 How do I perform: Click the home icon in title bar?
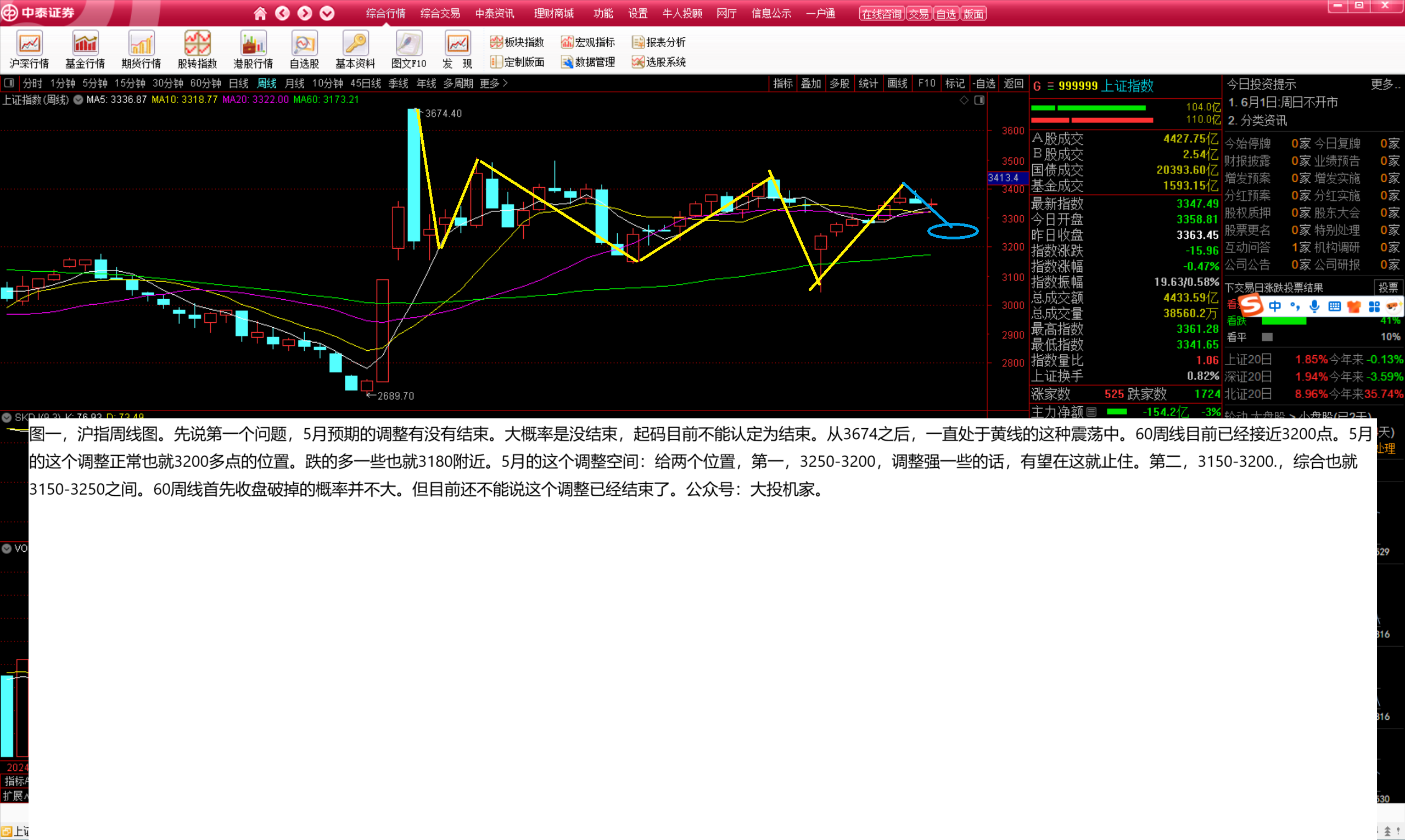[260, 13]
